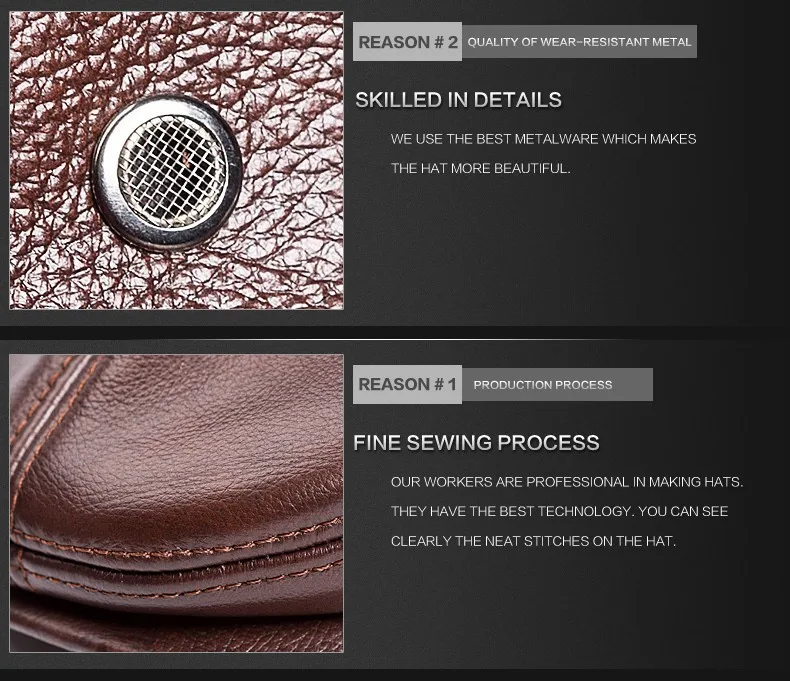Click the metal mesh eyelet image
The image size is (790, 681).
click(x=176, y=160)
